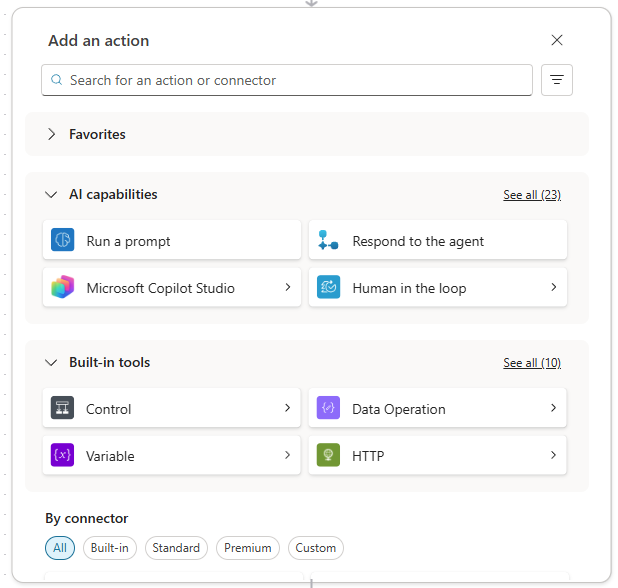Open the Variable tools card
The width and height of the screenshot is (618, 588).
[x=172, y=455]
